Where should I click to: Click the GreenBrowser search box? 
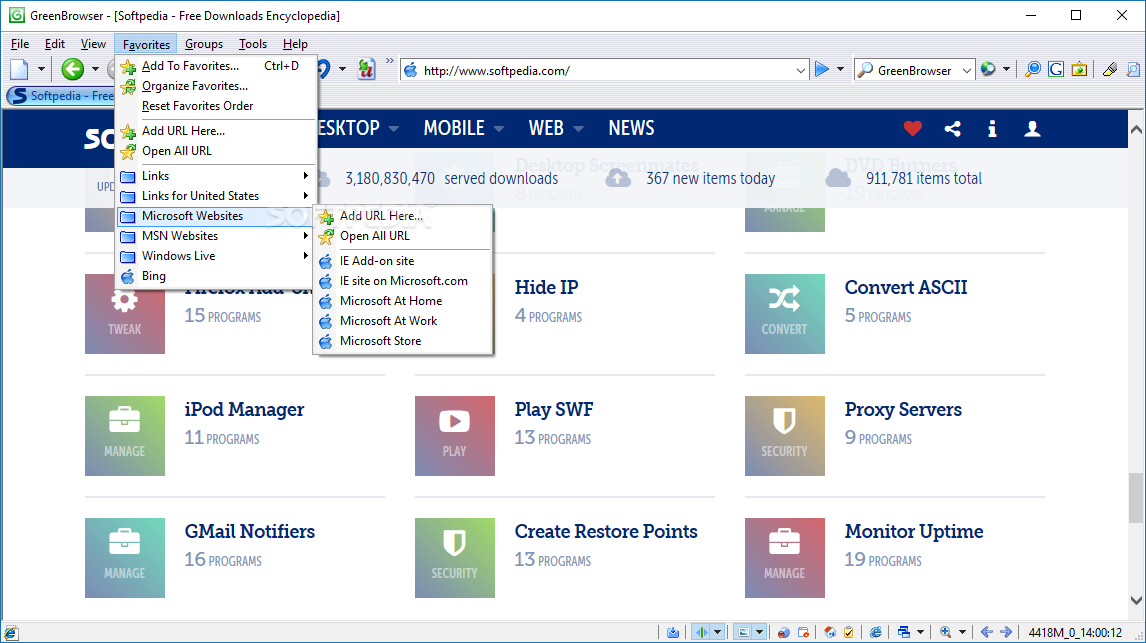(x=913, y=71)
